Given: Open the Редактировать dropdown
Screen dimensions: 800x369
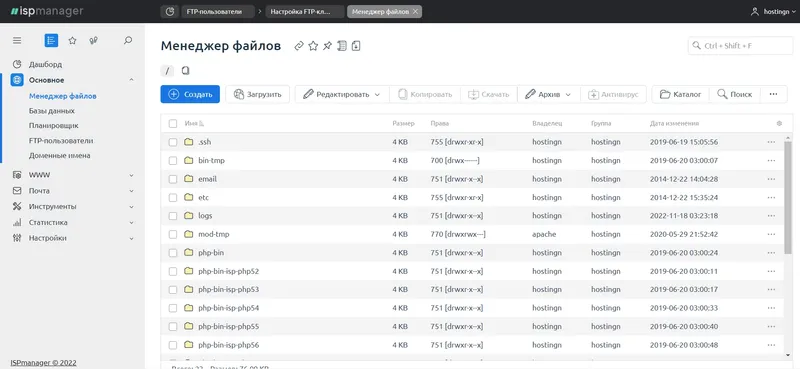Looking at the screenshot, I should point(342,94).
